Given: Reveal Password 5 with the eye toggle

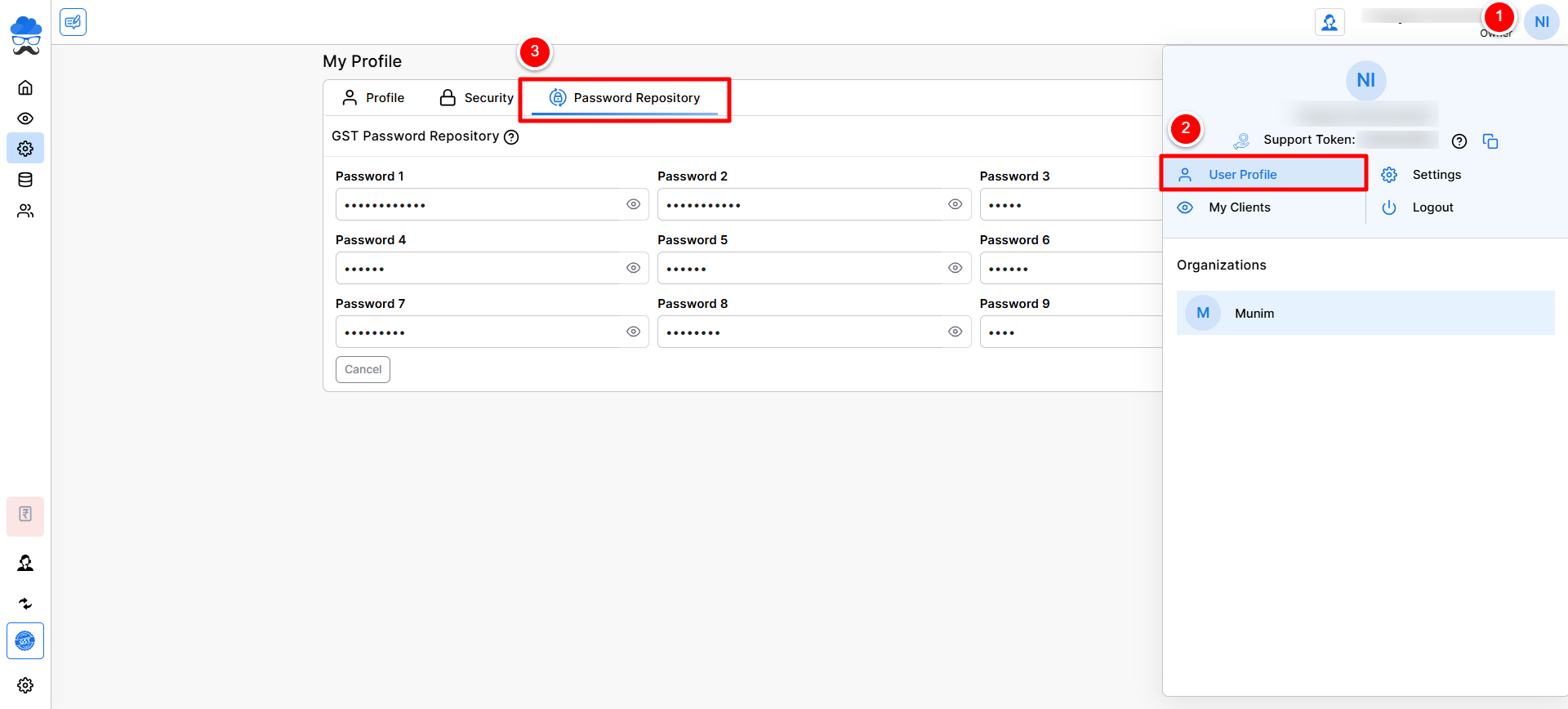Looking at the screenshot, I should click(955, 268).
